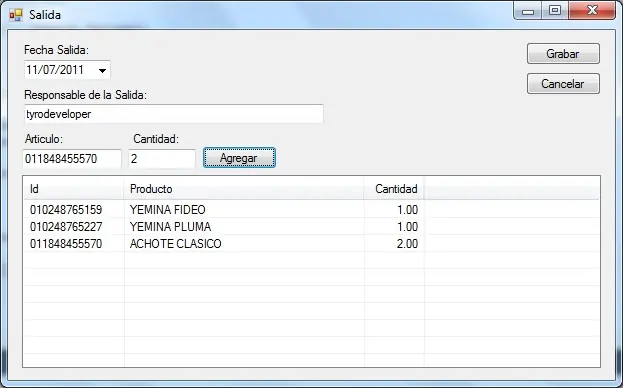This screenshot has width=623, height=388.
Task: Click the YEMINA PLUMA product cell
Action: (x=170, y=227)
